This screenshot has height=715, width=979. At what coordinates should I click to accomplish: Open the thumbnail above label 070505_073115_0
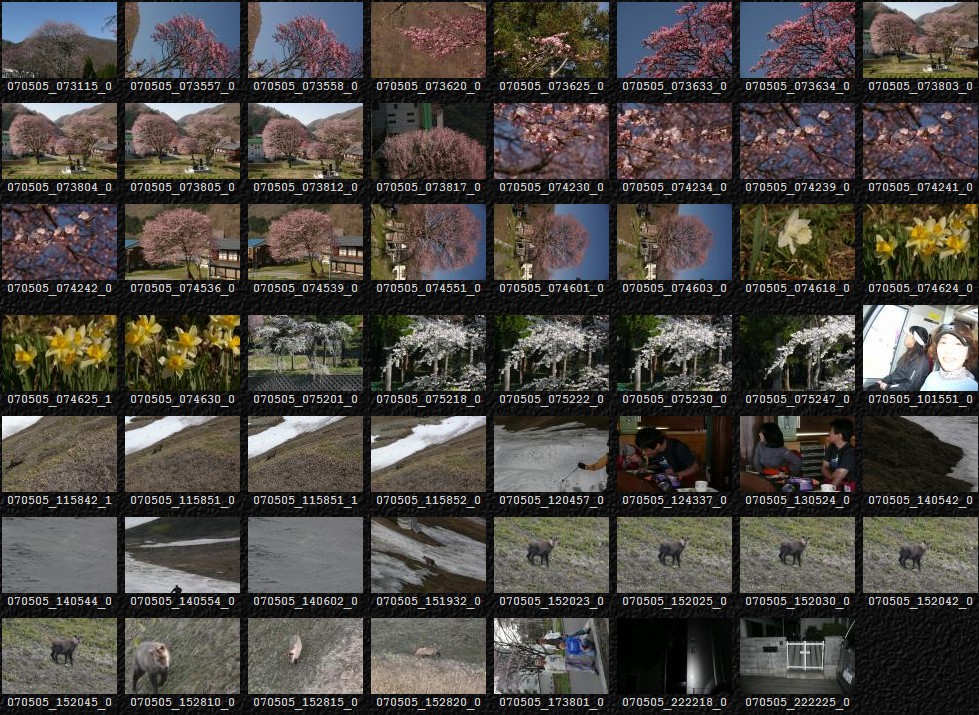[59, 39]
